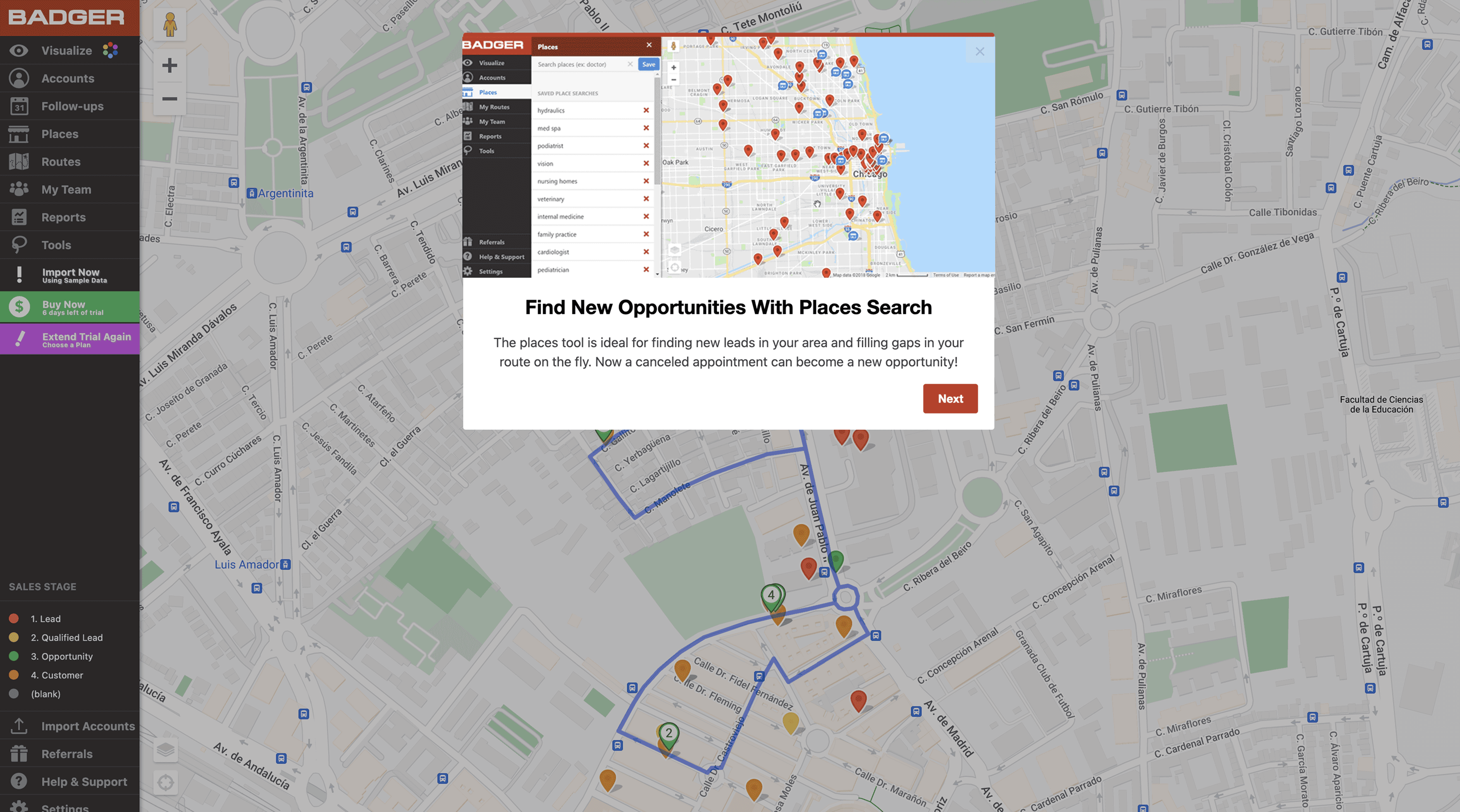Close the Places Search popup
The image size is (1460, 812).
[979, 52]
